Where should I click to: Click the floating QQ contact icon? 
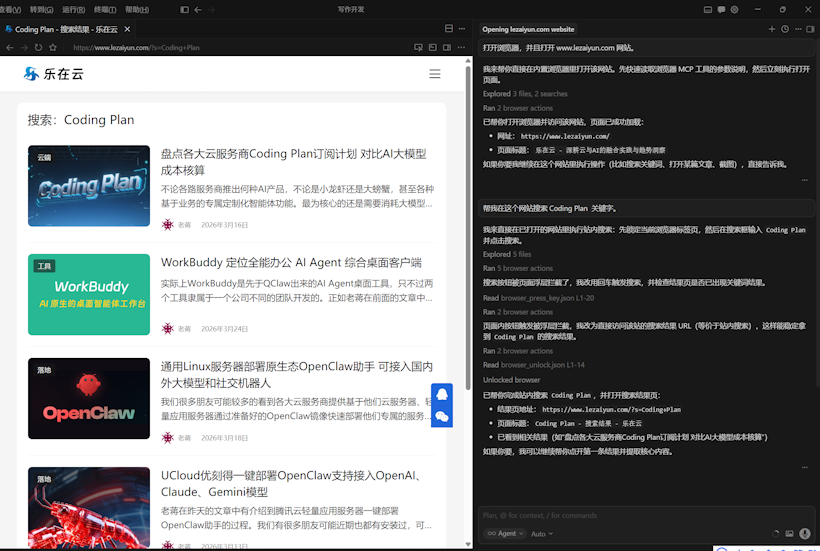pyautogui.click(x=442, y=394)
